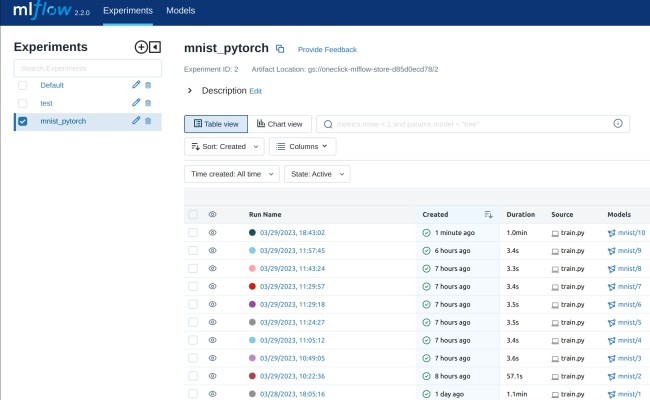650x400 pixels.
Task: Select the 11:57:45 run checkbox
Action: coord(193,250)
